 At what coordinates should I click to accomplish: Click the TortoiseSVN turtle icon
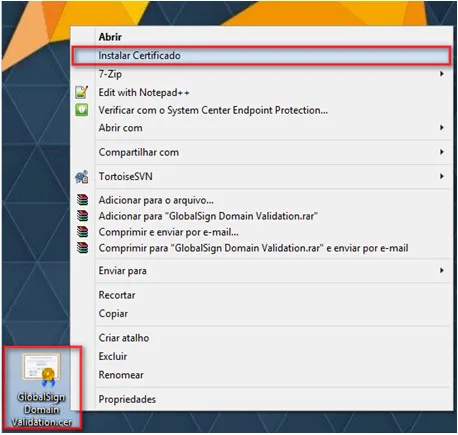click(x=82, y=177)
